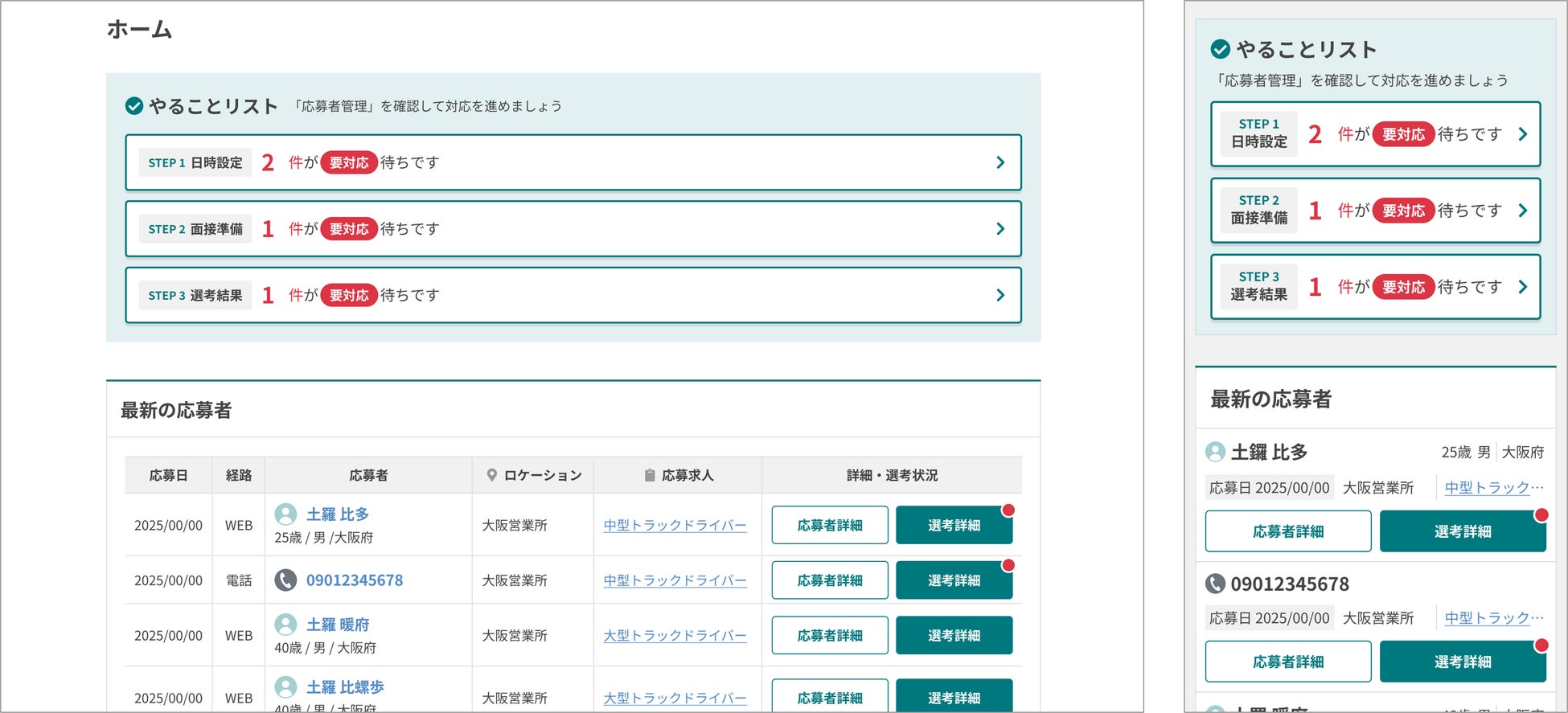Click location pin icon in ロケーション header
Image resolution: width=1568 pixels, height=713 pixels.
coord(491,475)
